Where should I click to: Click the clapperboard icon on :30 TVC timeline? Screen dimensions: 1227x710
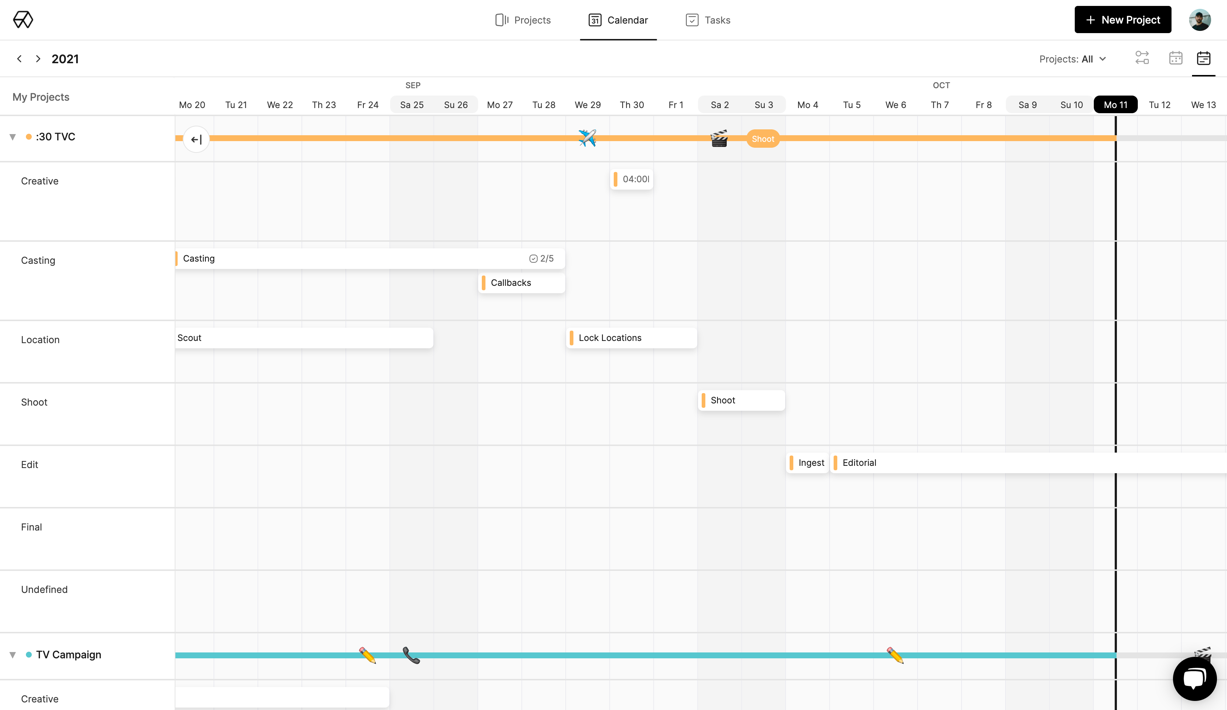pyautogui.click(x=719, y=138)
